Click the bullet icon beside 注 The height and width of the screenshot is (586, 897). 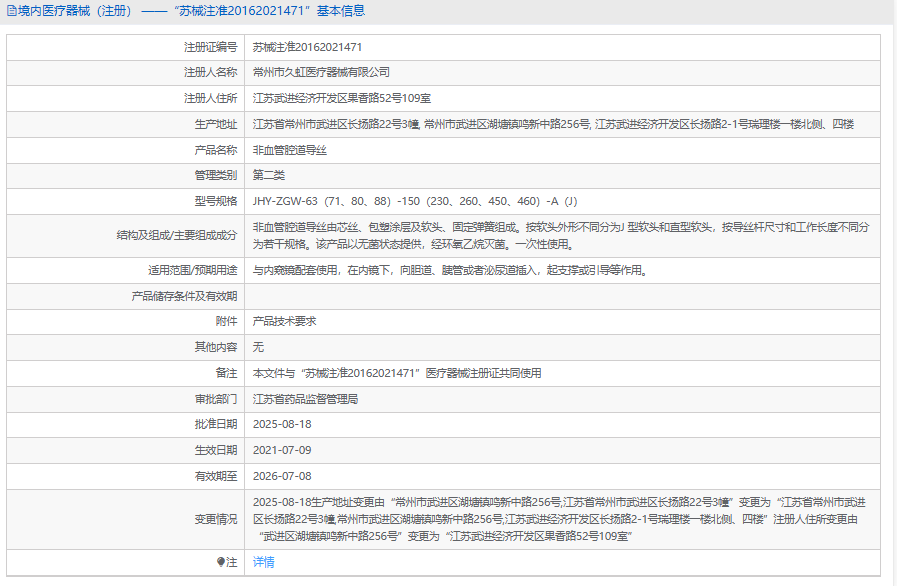(x=221, y=562)
